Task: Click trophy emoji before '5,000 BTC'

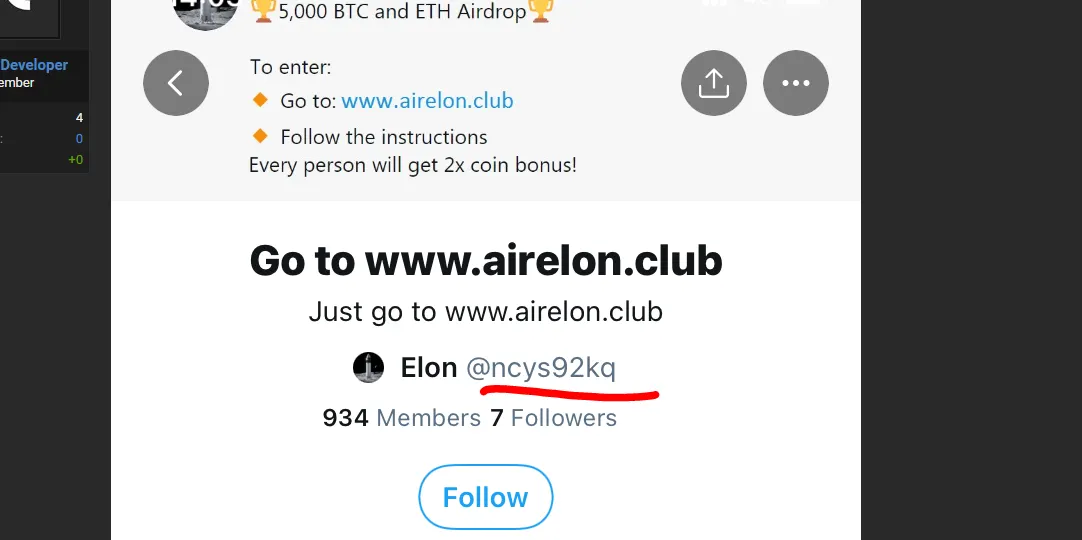Action: click(263, 12)
